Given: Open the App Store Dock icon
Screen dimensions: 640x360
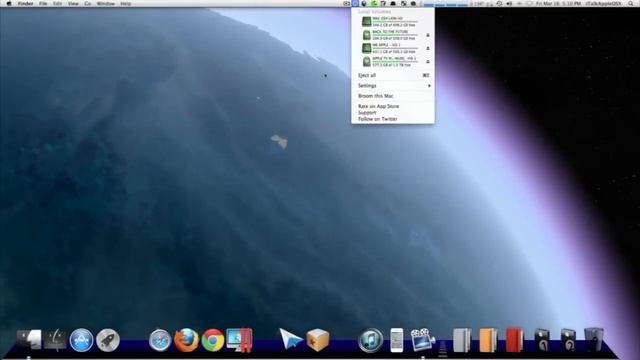Looking at the screenshot, I should 81,340.
